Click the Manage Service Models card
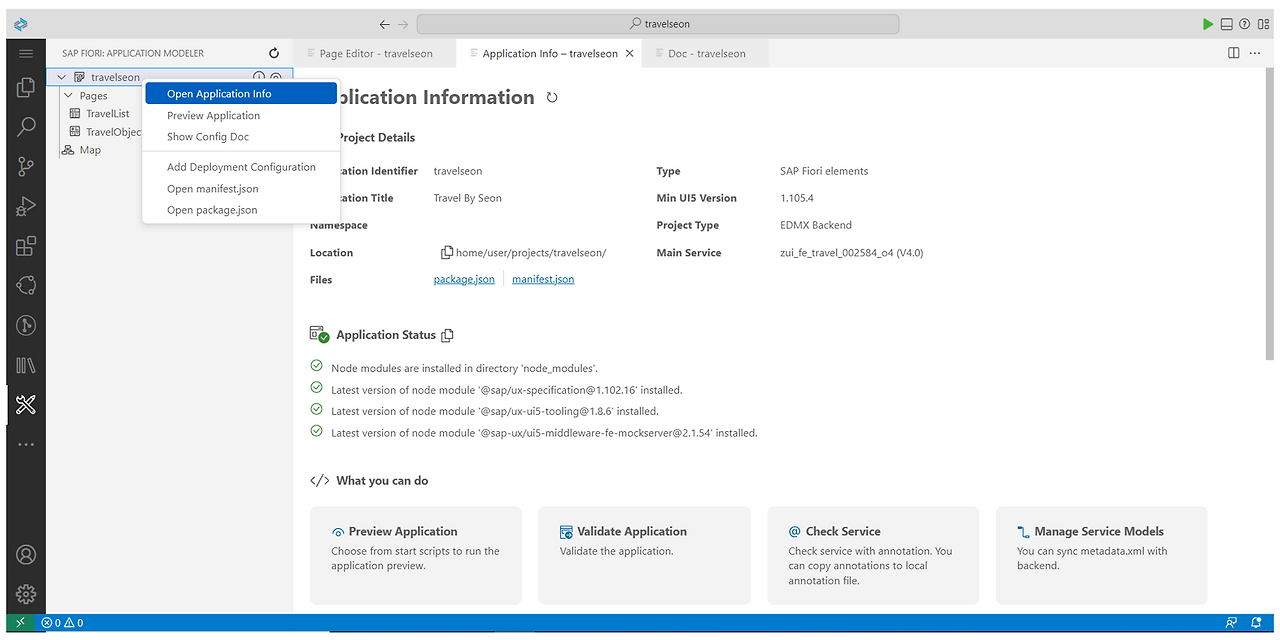1280x640 pixels. [1101, 555]
